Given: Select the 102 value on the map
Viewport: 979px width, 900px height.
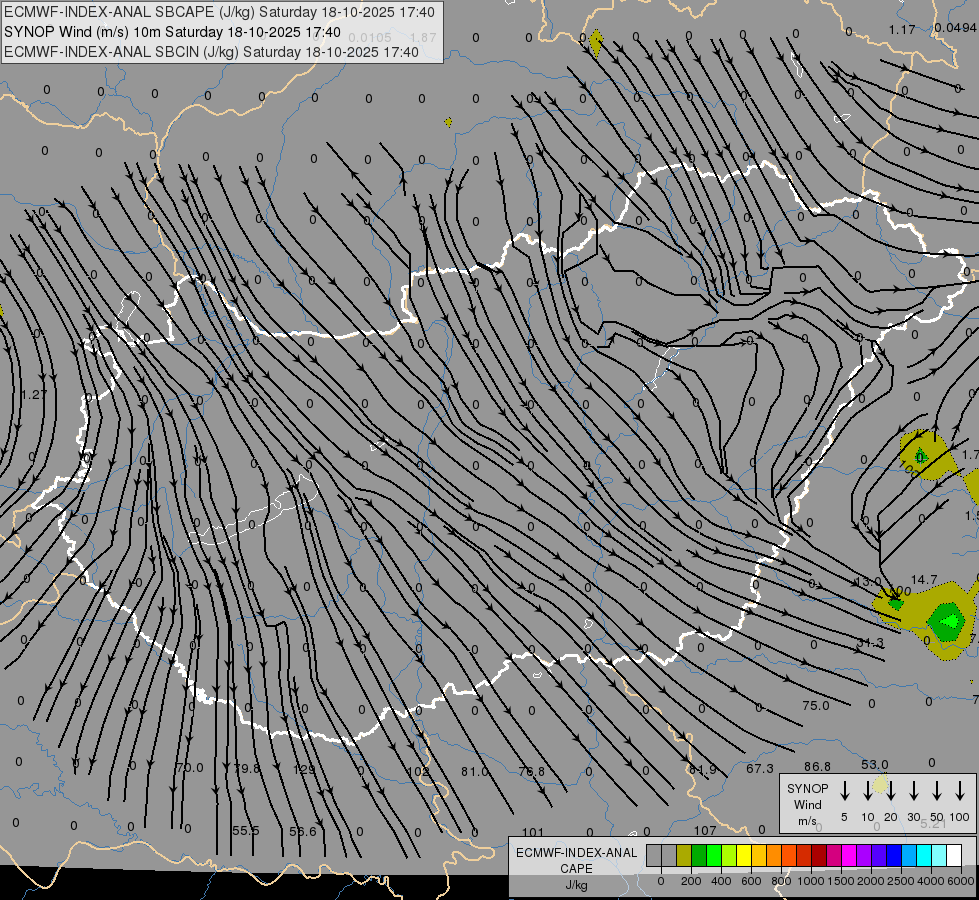Looking at the screenshot, I should point(418,771).
